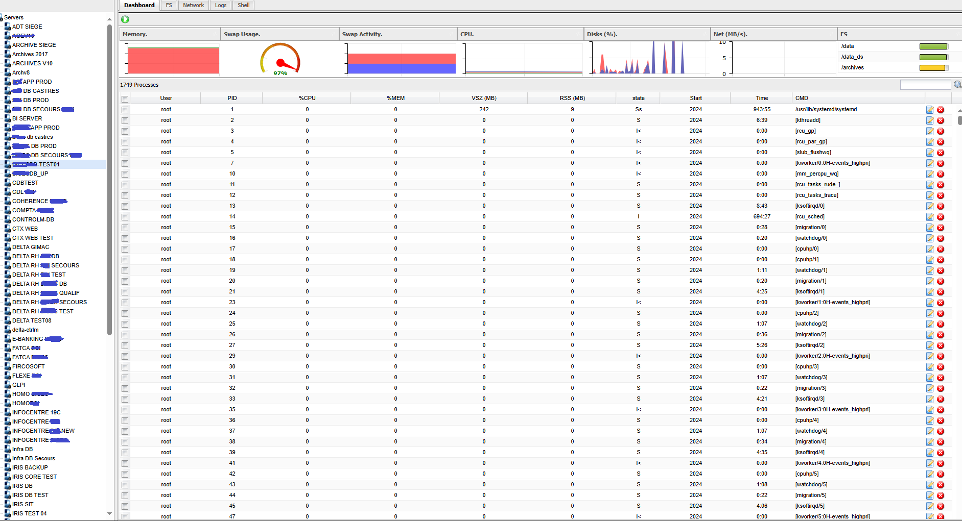Kill the kthreadd process with red icon
The image size is (962, 521).
click(x=940, y=119)
